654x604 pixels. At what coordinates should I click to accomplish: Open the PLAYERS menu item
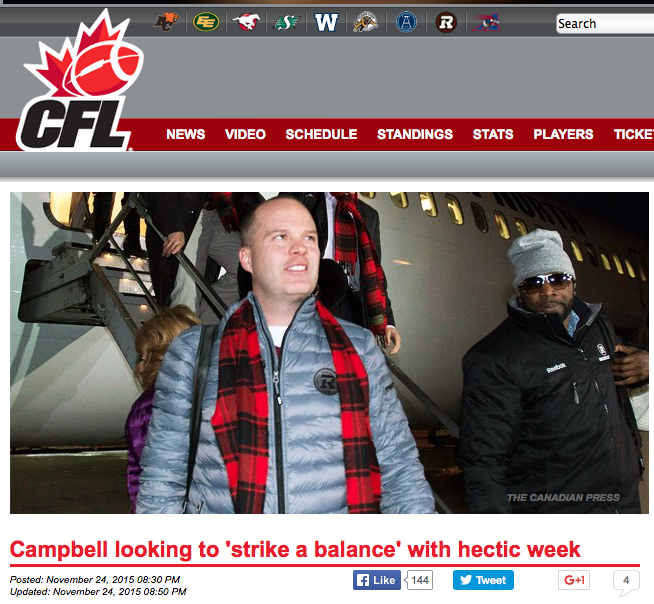click(563, 134)
